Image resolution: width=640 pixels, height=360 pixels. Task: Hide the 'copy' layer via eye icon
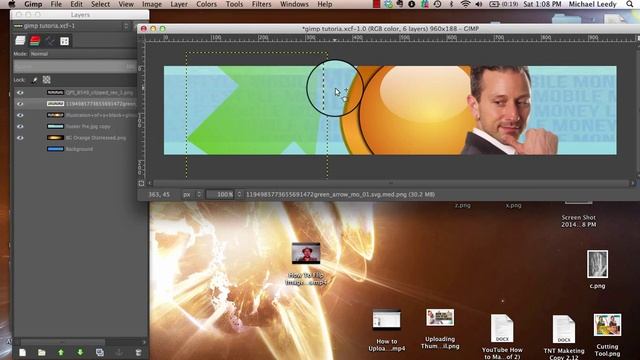point(20,127)
